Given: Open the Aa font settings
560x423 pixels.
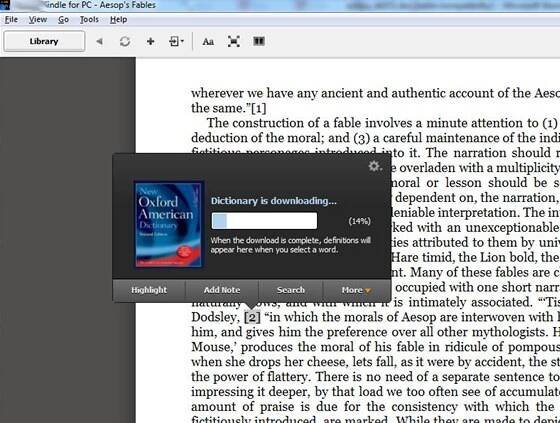Looking at the screenshot, I should pos(208,41).
